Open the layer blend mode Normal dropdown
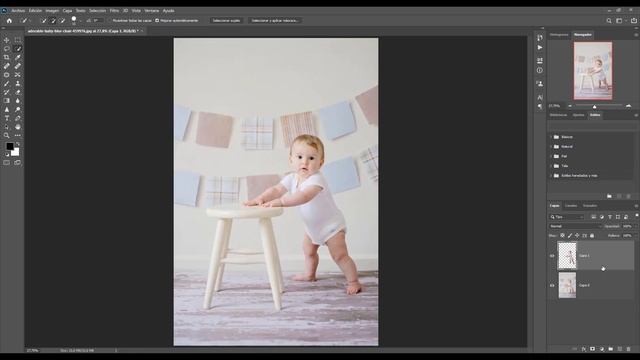Viewport: 640px width, 360px height. (x=575, y=226)
